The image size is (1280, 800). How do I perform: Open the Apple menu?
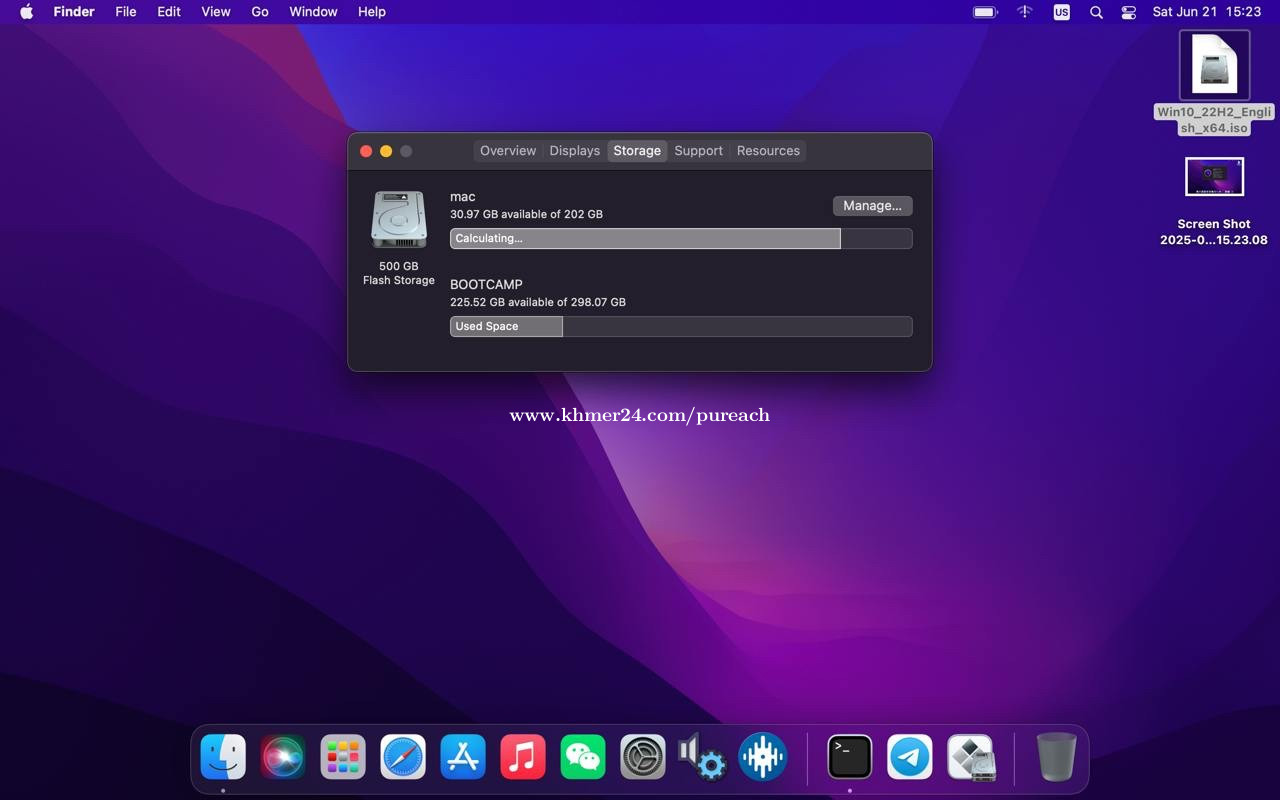click(x=27, y=12)
